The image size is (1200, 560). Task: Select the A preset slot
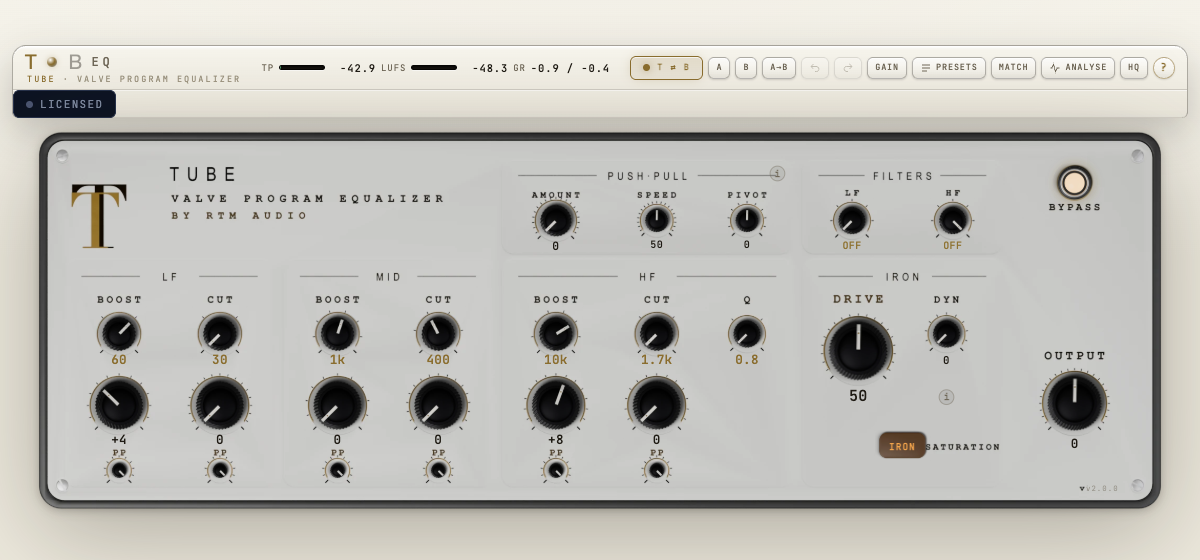(719, 68)
